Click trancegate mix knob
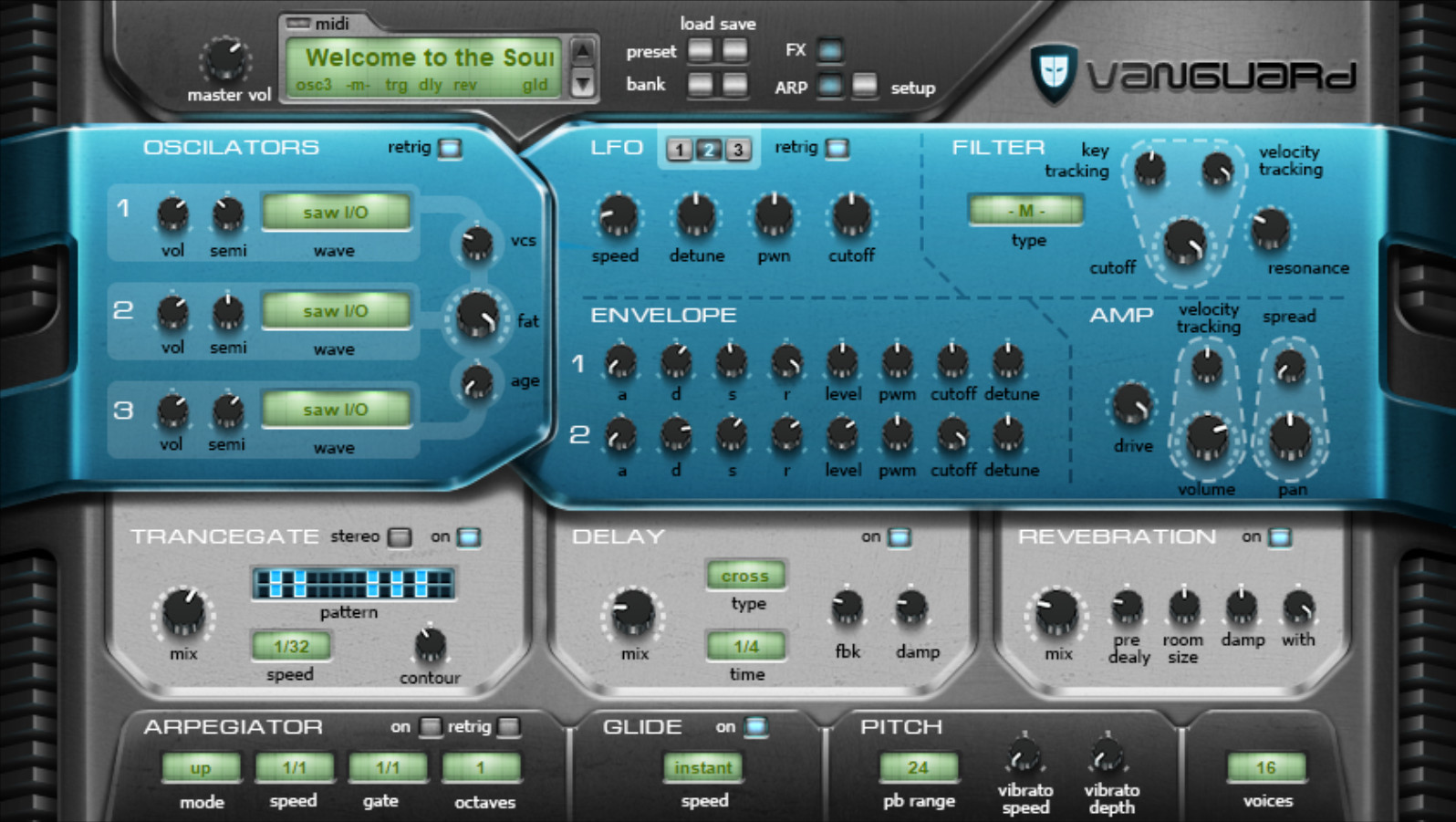The width and height of the screenshot is (1456, 822). tap(183, 613)
